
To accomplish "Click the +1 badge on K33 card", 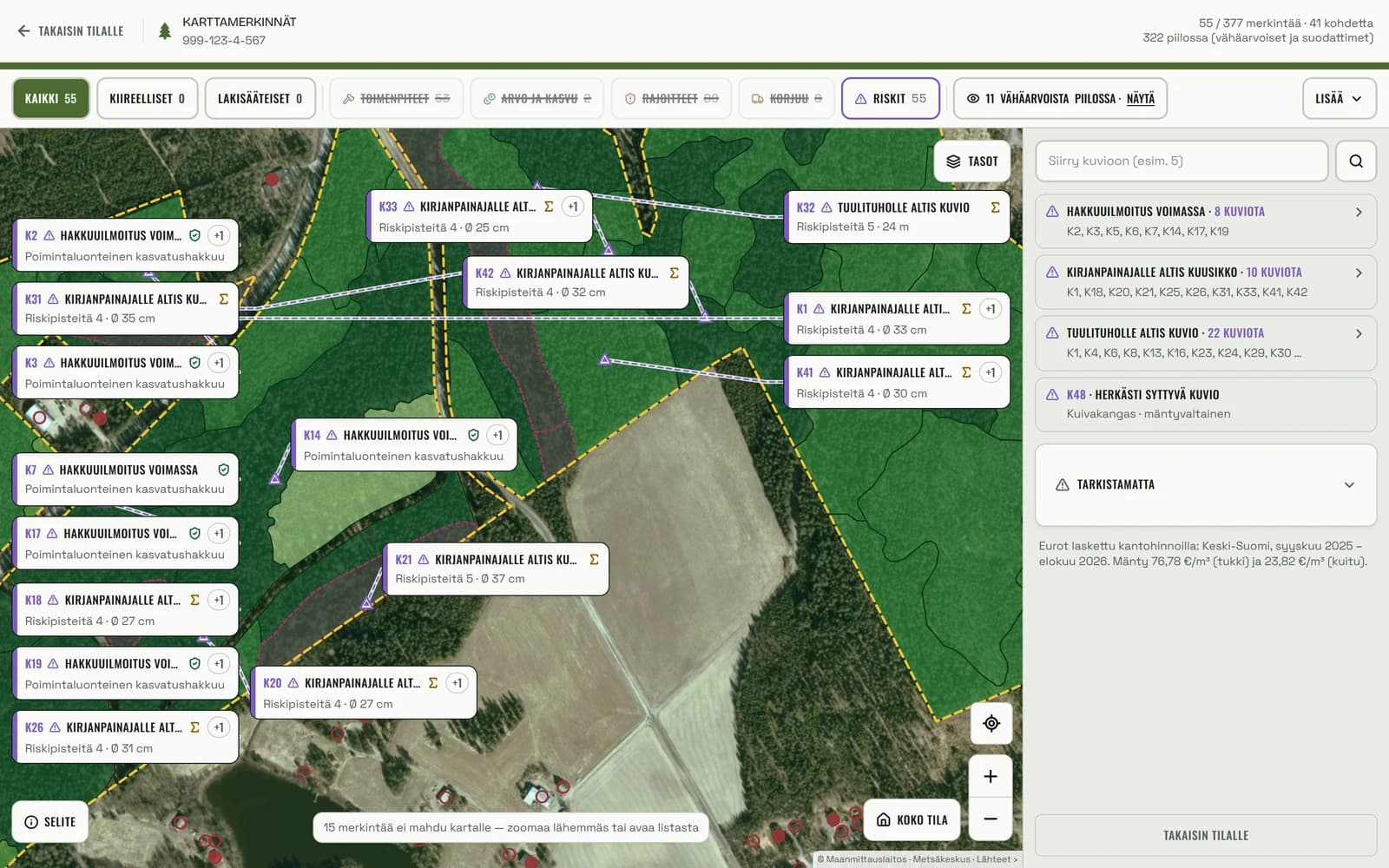I will click(572, 207).
